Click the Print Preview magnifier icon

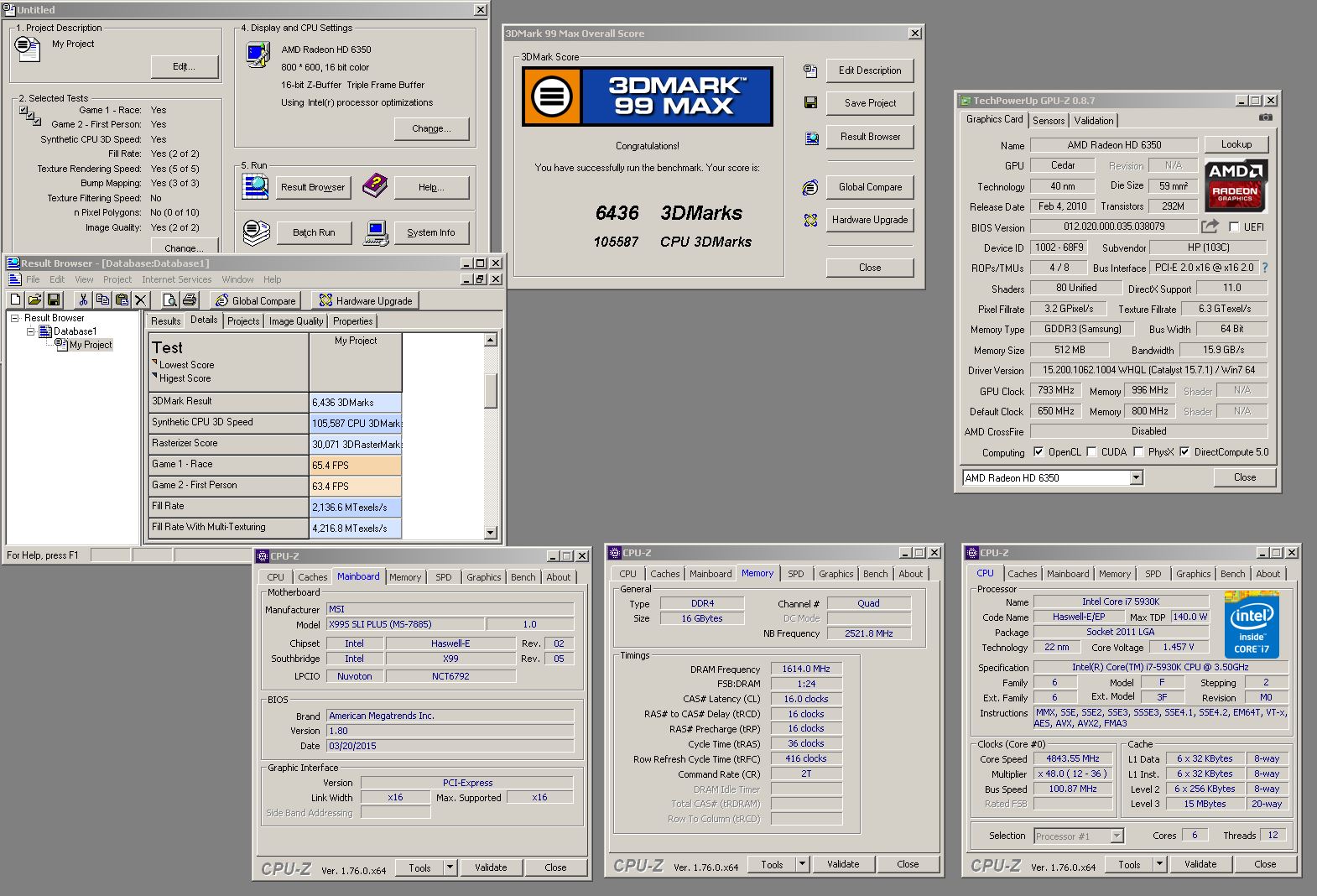[170, 300]
